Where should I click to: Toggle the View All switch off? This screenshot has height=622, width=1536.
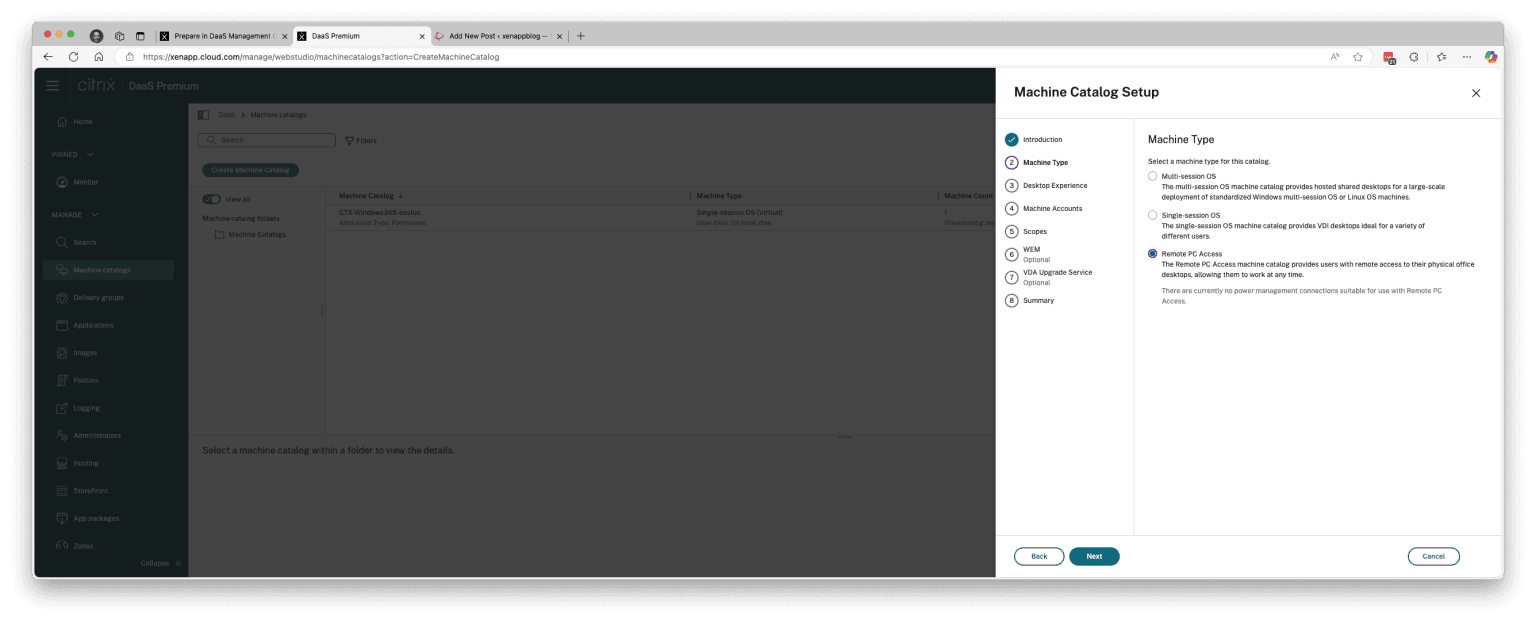pos(212,199)
